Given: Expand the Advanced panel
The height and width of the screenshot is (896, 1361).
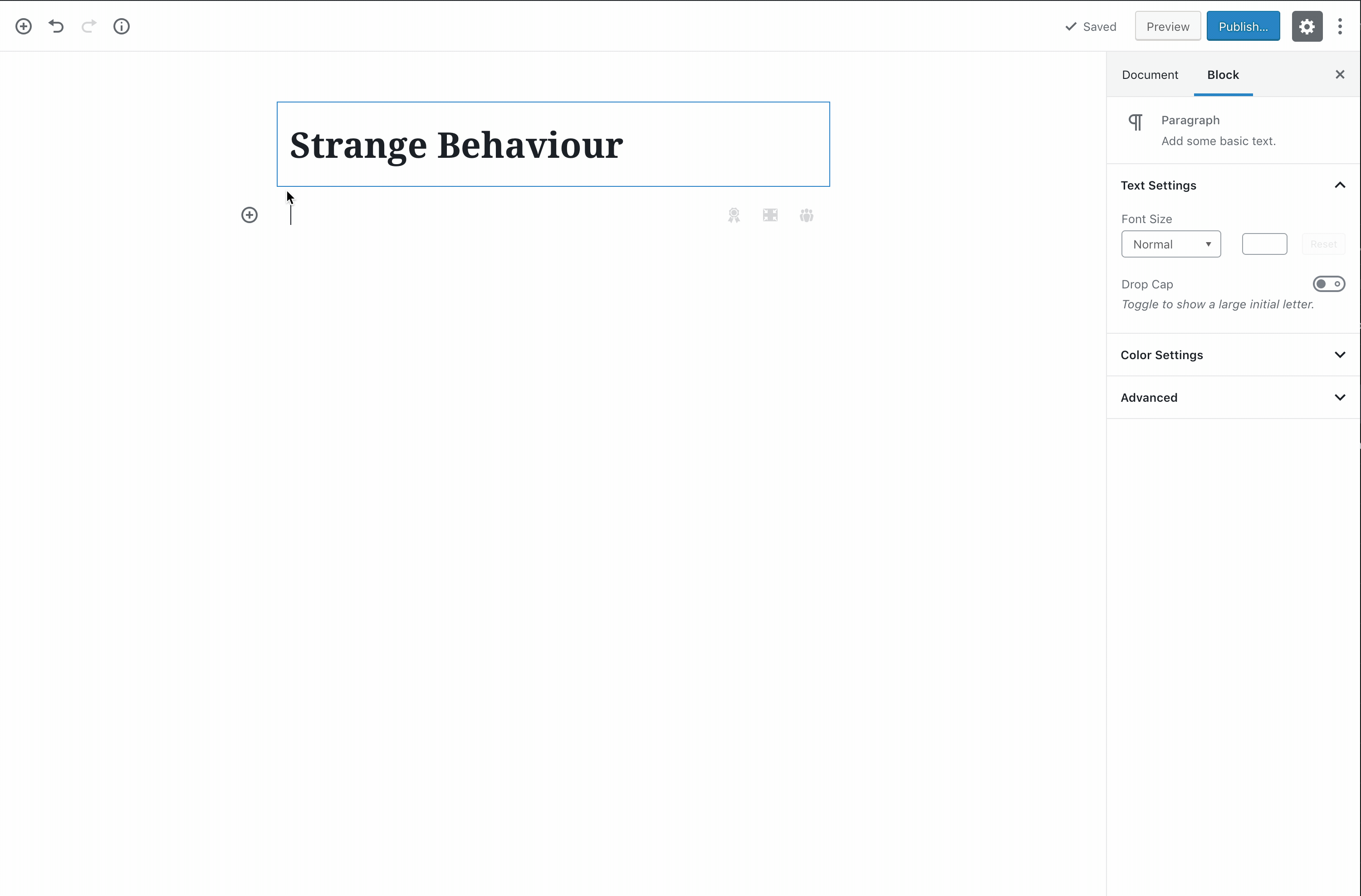Looking at the screenshot, I should pos(1232,398).
